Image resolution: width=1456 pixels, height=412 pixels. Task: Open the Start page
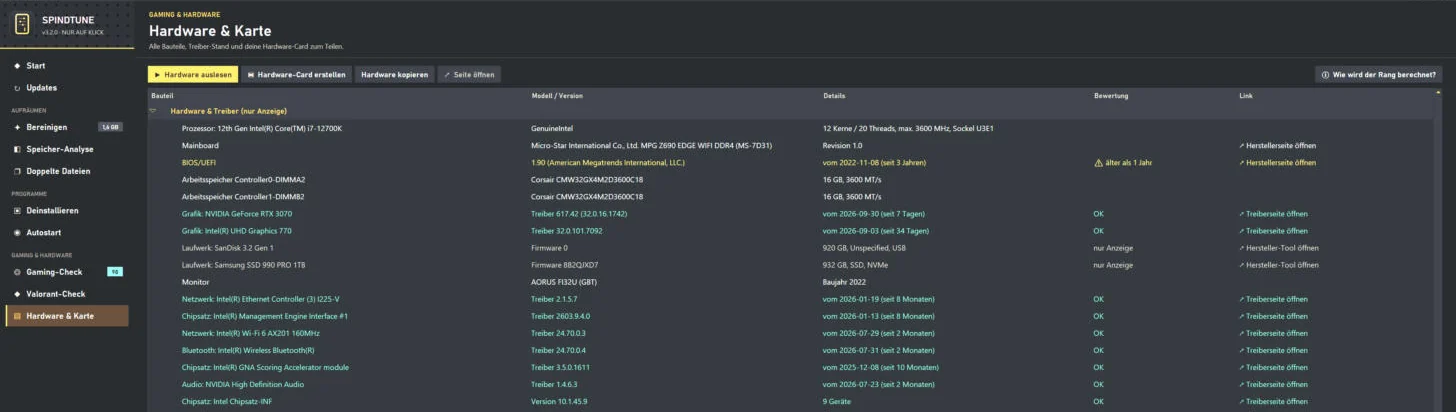66,66
